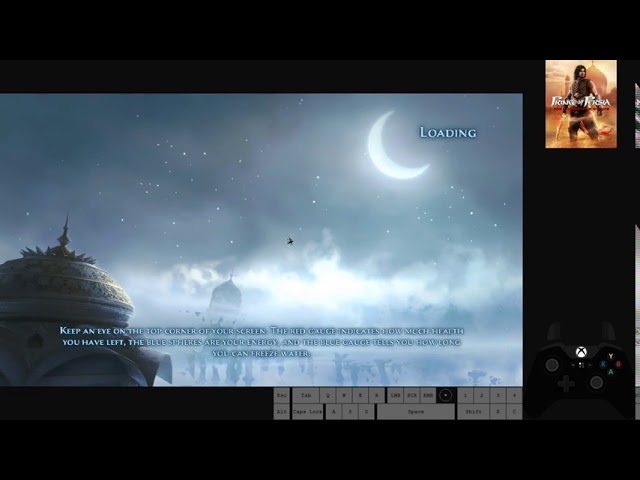Click the S key on keyboard overlay

(350, 411)
